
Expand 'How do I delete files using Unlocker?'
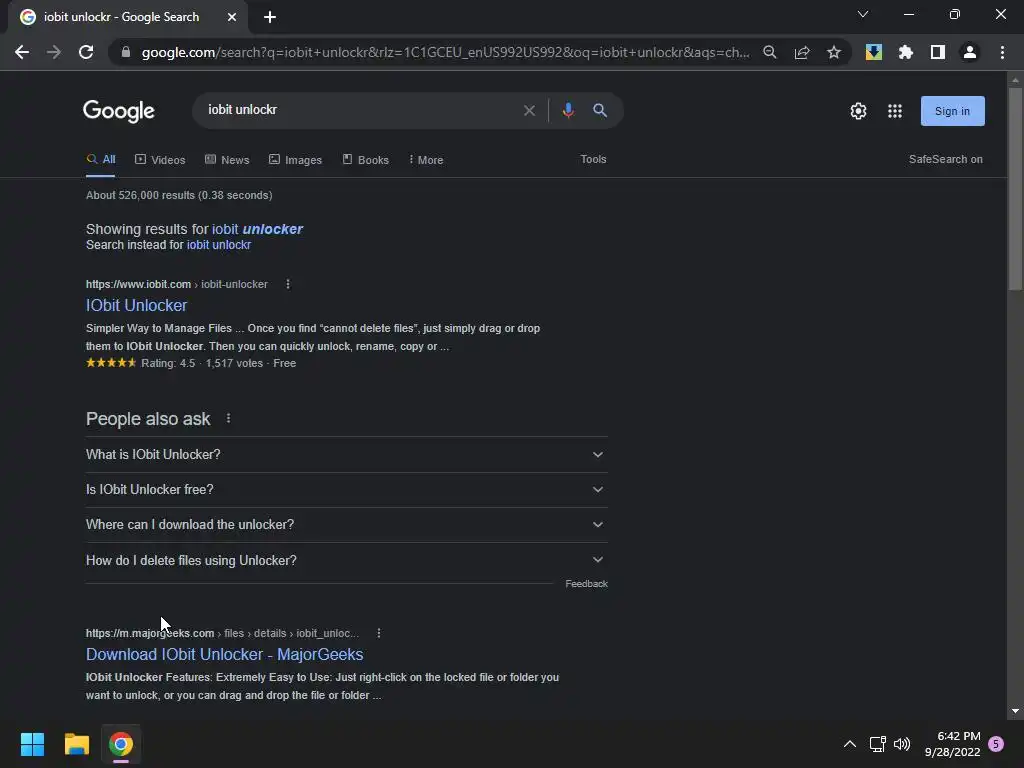pyautogui.click(x=346, y=560)
